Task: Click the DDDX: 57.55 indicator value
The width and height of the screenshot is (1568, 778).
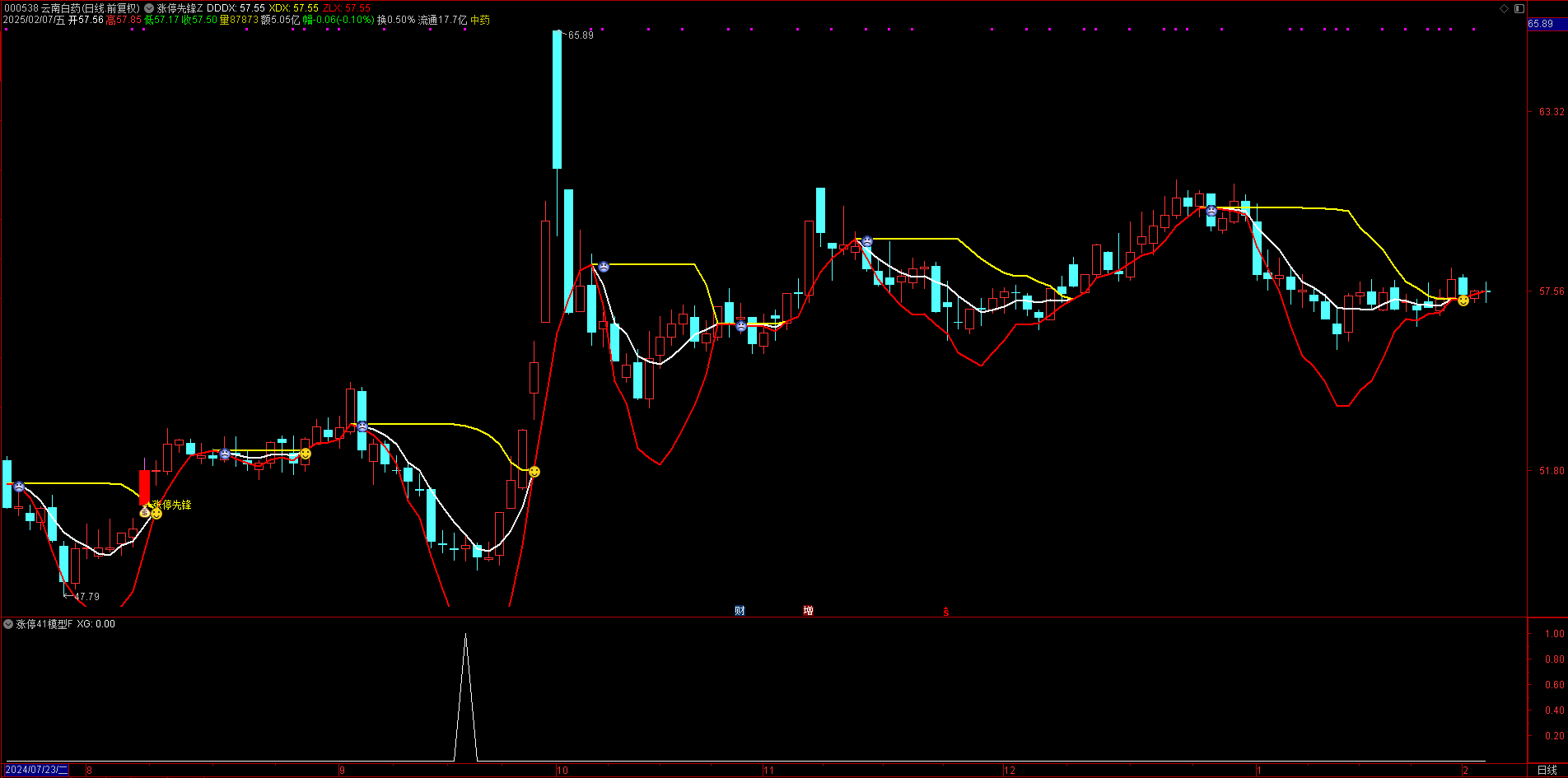Action: point(236,8)
